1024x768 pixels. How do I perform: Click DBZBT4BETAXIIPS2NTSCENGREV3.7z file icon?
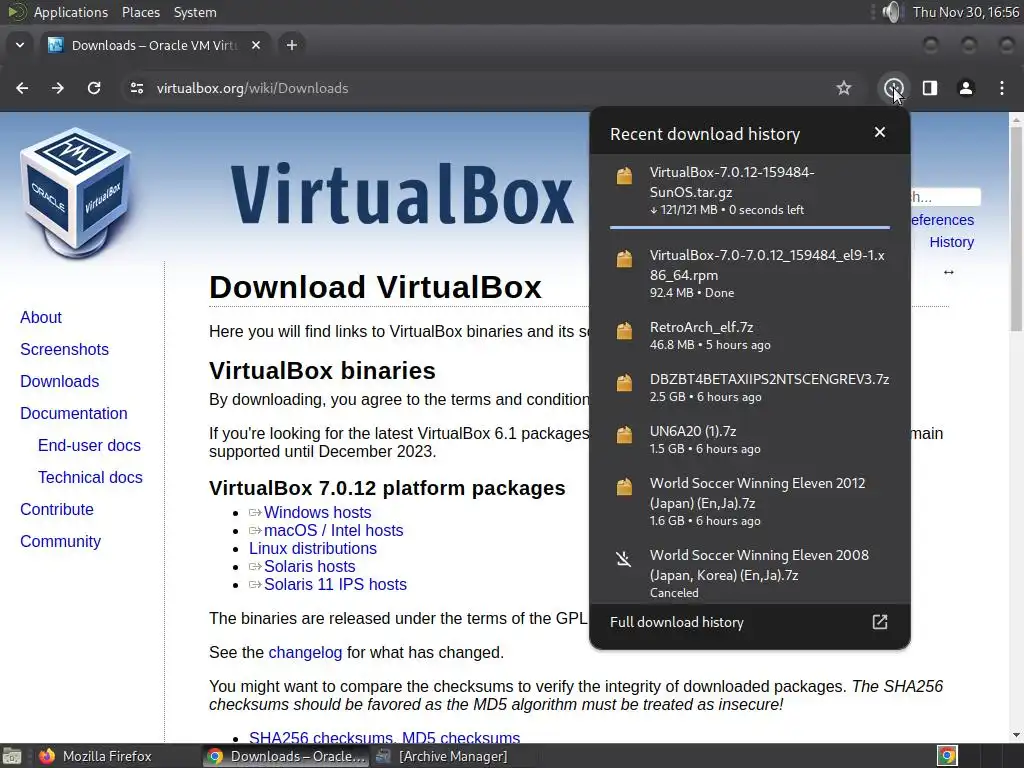tap(624, 383)
